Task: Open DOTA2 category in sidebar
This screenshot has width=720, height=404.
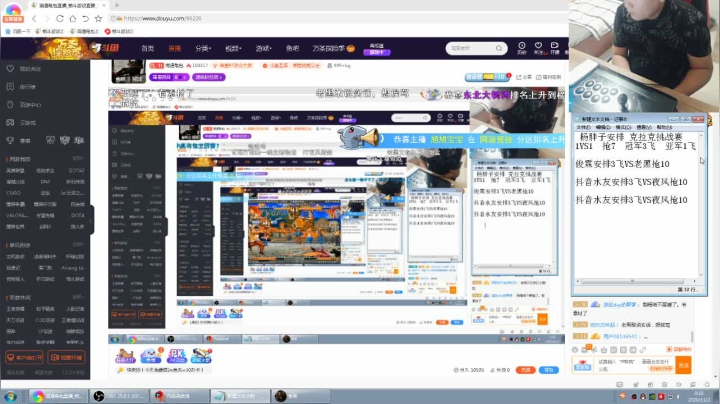Action: pyautogui.click(x=77, y=170)
